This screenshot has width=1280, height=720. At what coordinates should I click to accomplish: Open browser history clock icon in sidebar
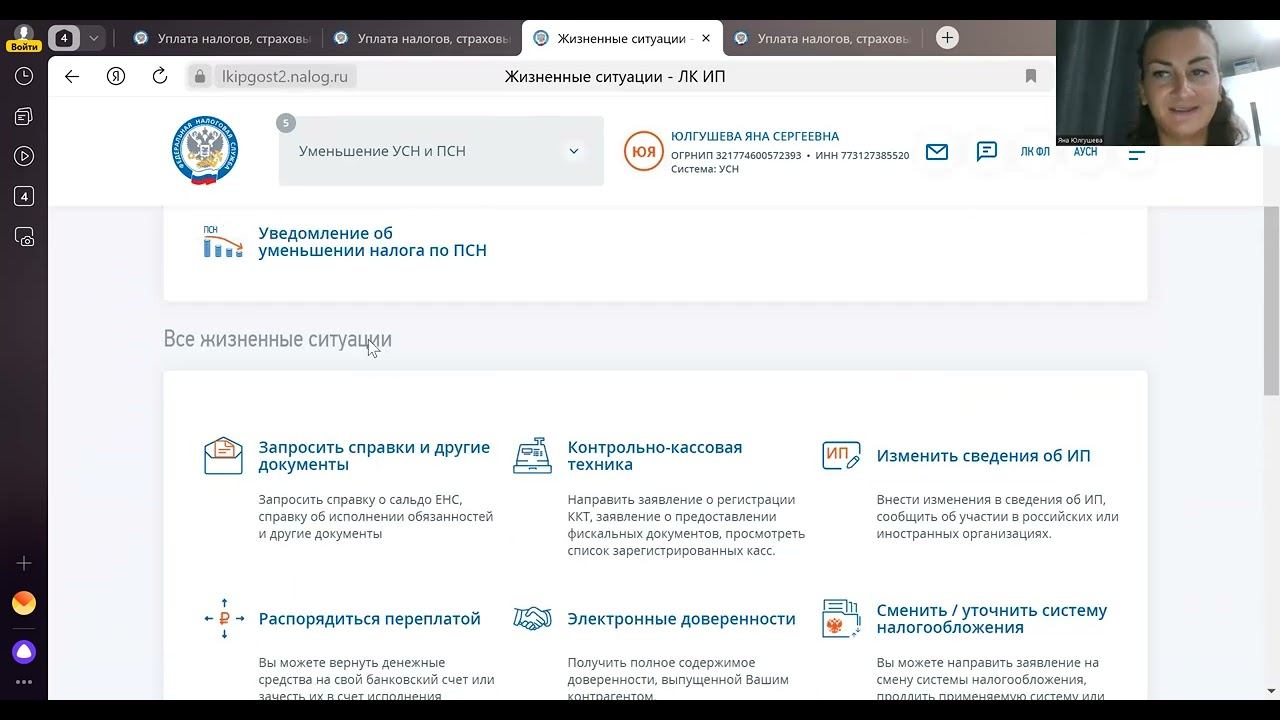(24, 76)
